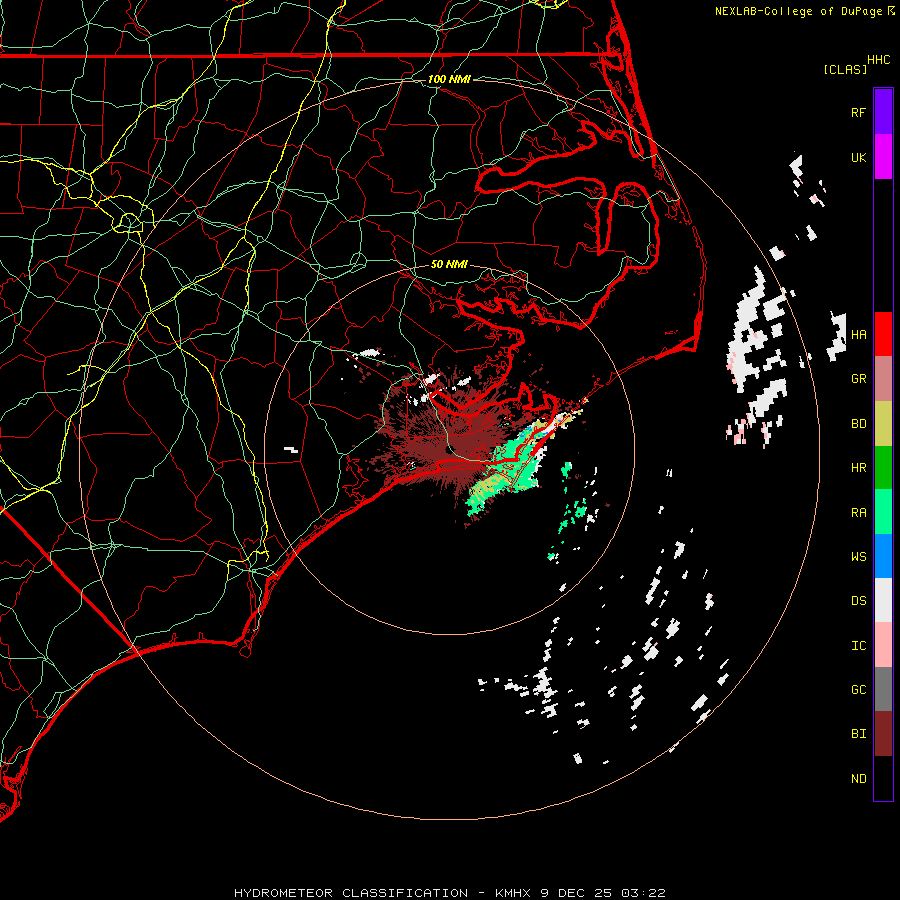Click the RA light green legend swatch
The width and height of the screenshot is (900, 900).
click(x=883, y=512)
